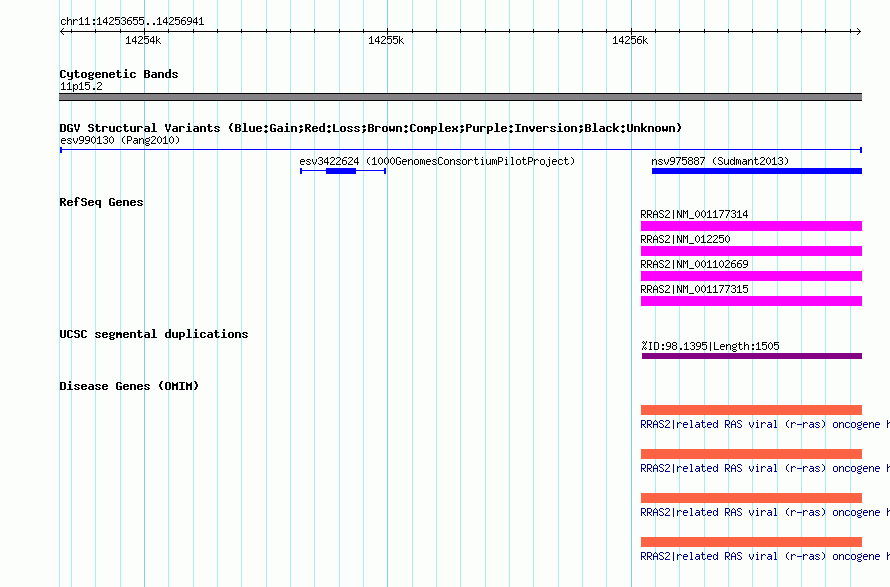Open the RRAS2|NM_001177314 transcript label

click(694, 214)
